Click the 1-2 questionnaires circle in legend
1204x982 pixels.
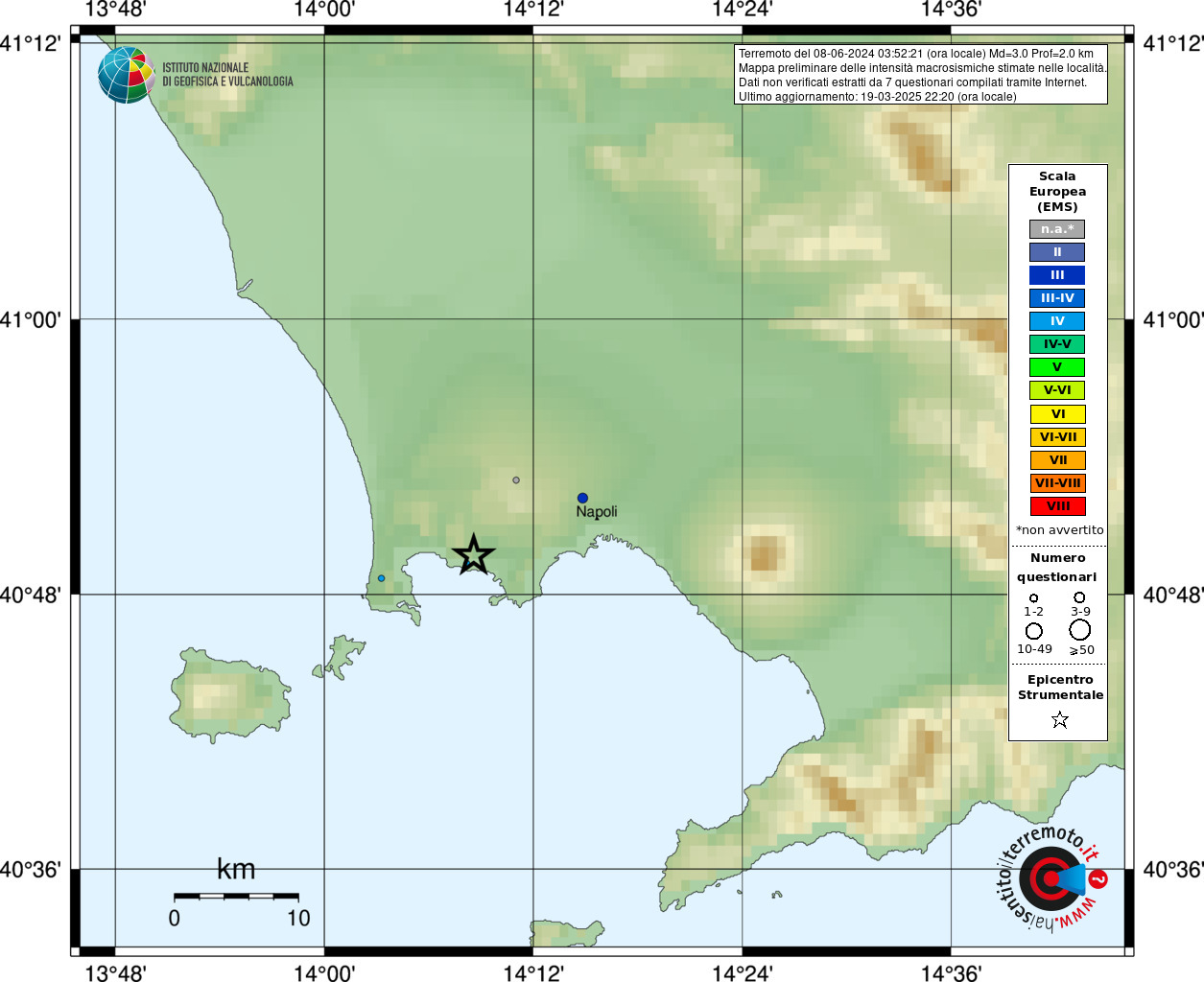[1033, 597]
